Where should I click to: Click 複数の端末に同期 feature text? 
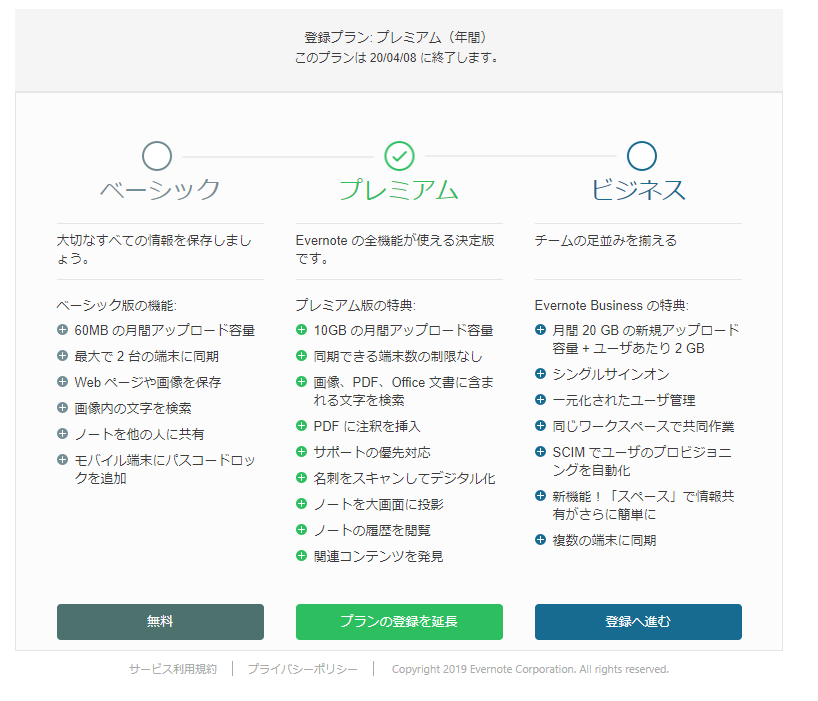coord(604,540)
